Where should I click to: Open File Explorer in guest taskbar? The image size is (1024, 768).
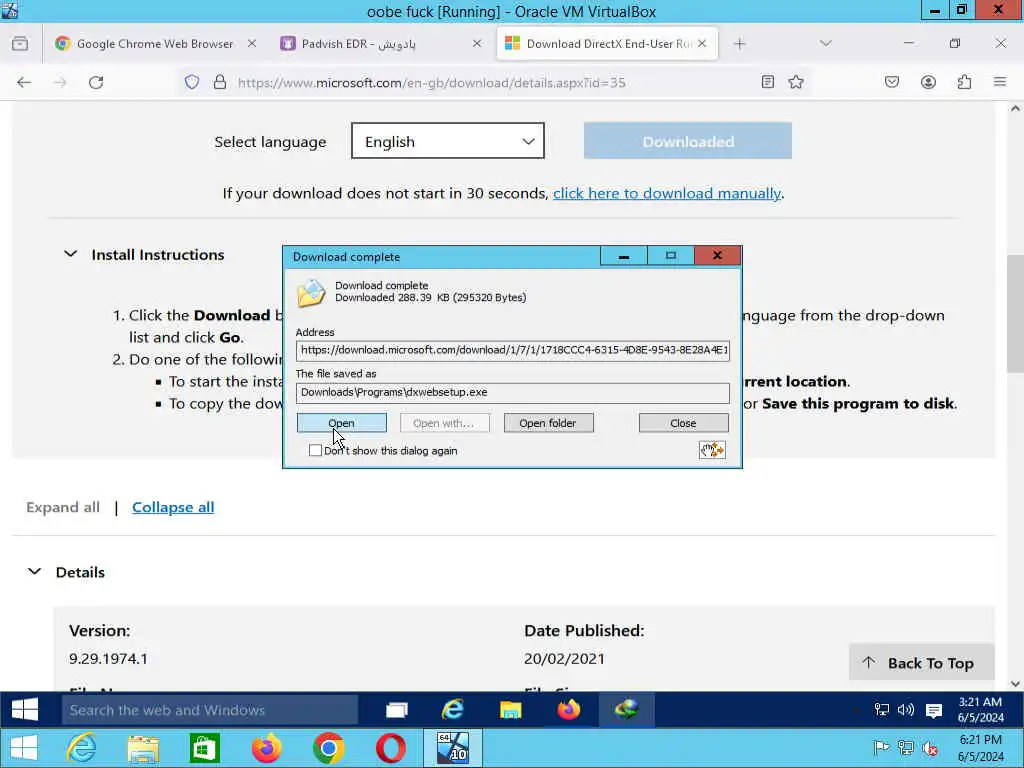click(511, 710)
